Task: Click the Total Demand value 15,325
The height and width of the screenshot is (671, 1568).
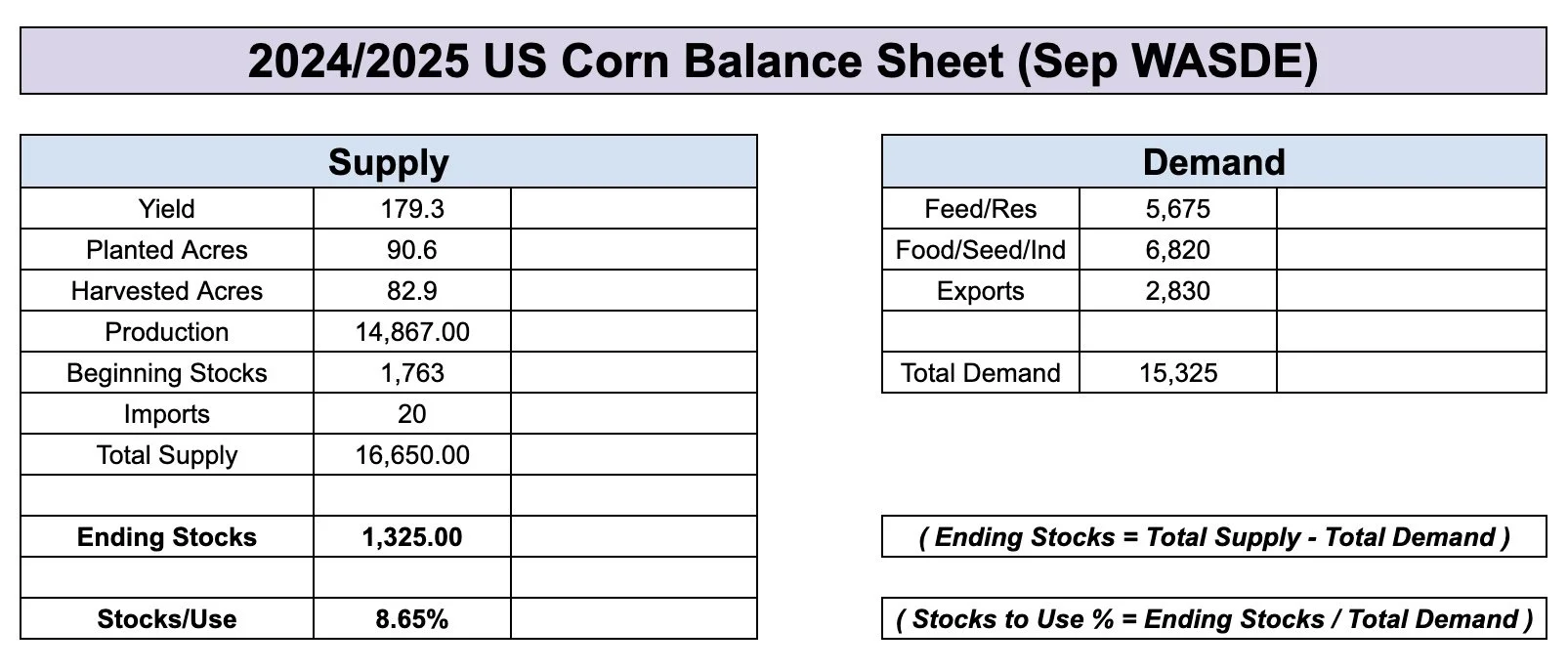Action: coord(1177,373)
